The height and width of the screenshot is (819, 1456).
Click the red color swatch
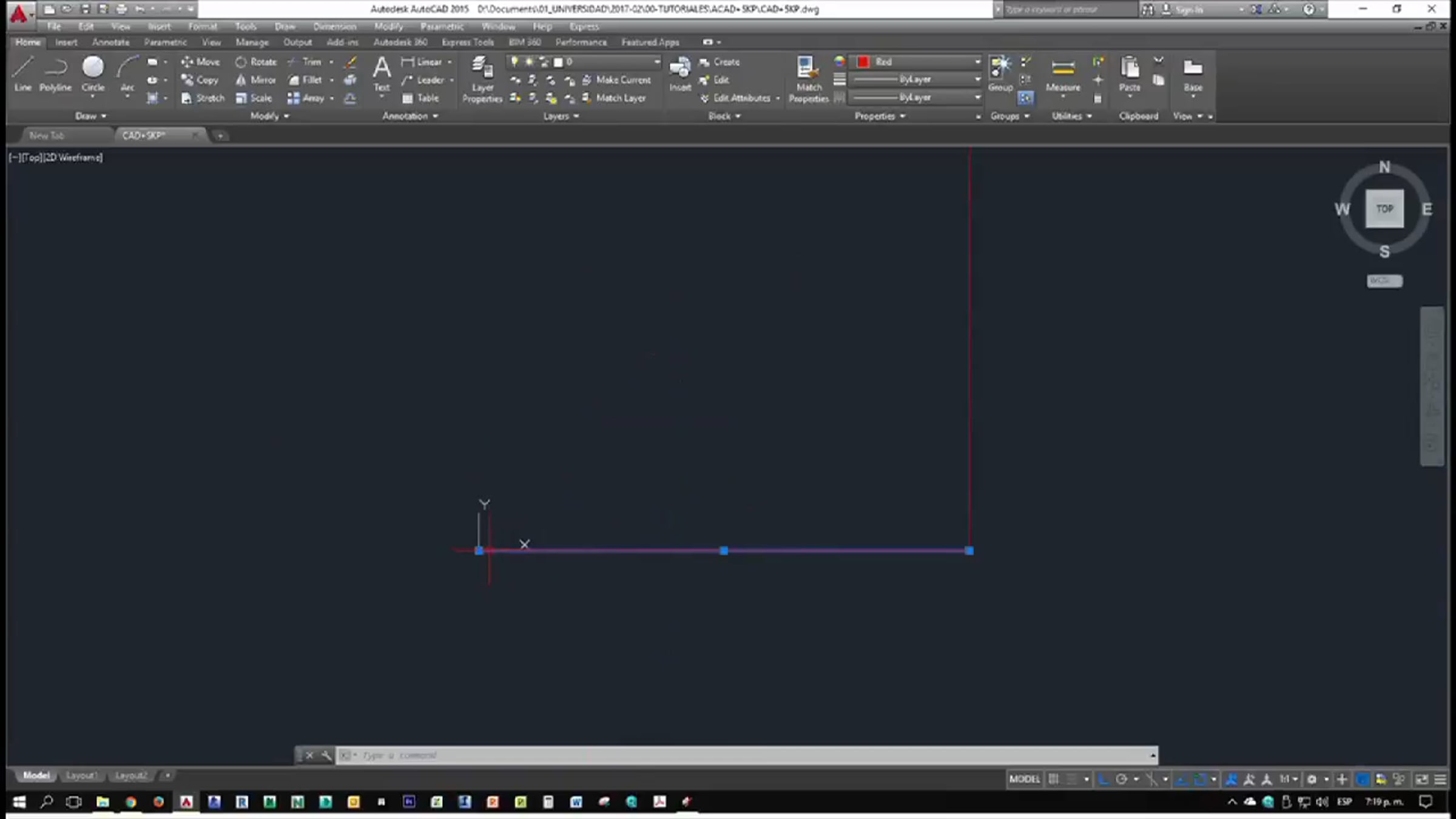863,62
